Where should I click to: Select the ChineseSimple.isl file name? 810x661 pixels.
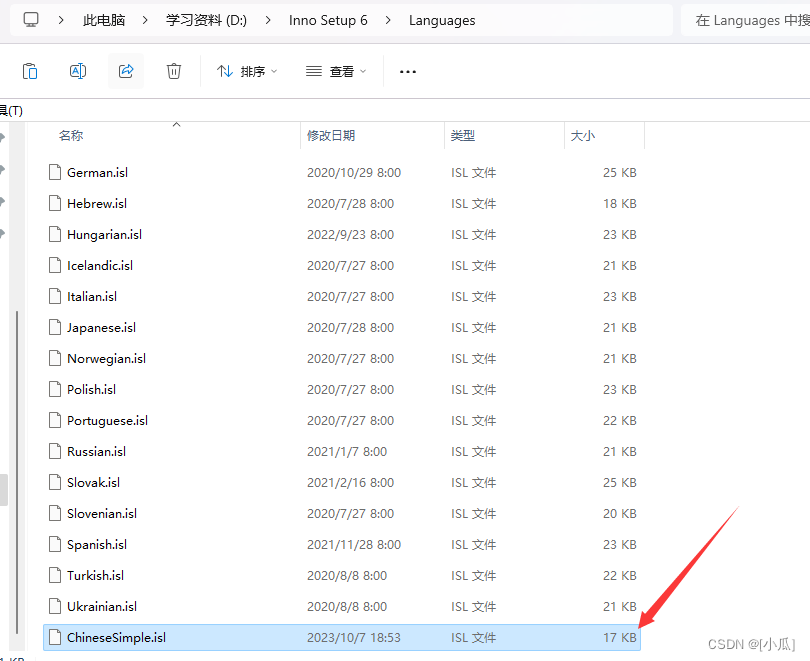pyautogui.click(x=116, y=637)
